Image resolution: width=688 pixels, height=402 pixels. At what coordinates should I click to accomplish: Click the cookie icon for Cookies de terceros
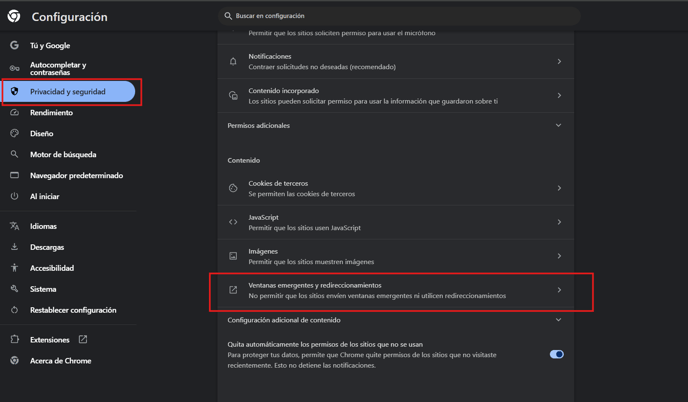tap(233, 188)
